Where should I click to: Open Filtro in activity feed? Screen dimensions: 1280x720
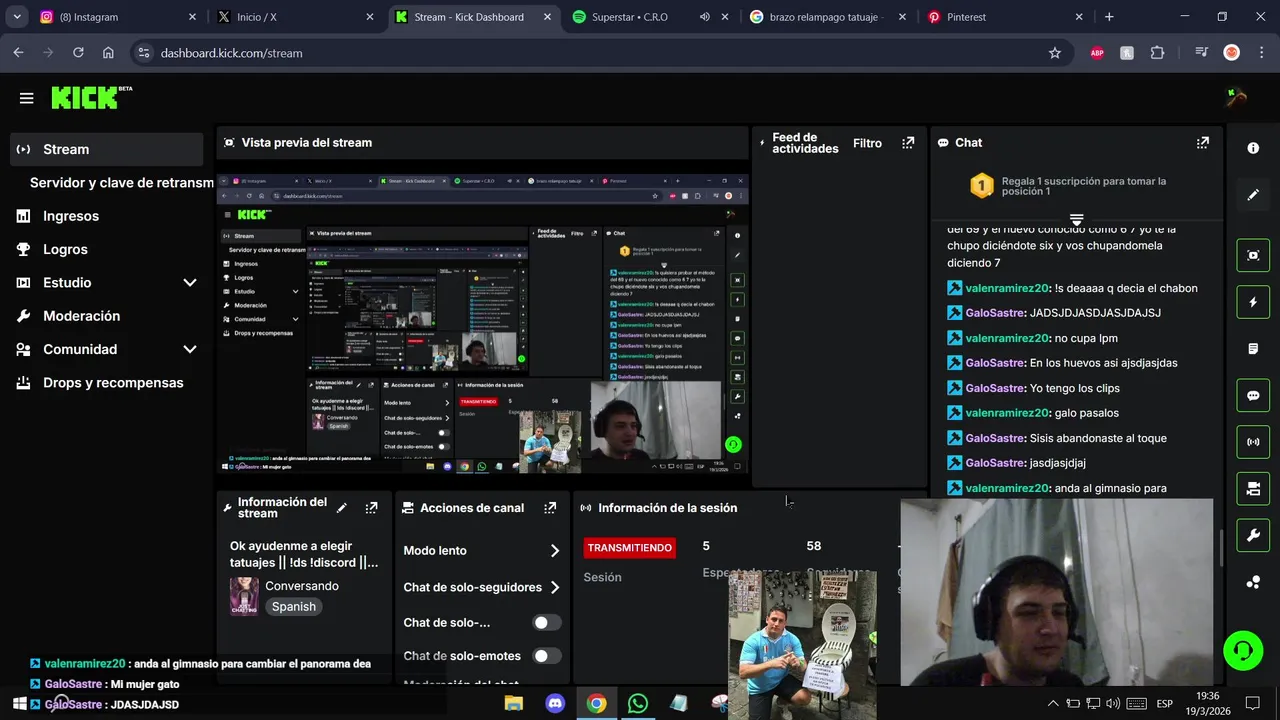[867, 143]
